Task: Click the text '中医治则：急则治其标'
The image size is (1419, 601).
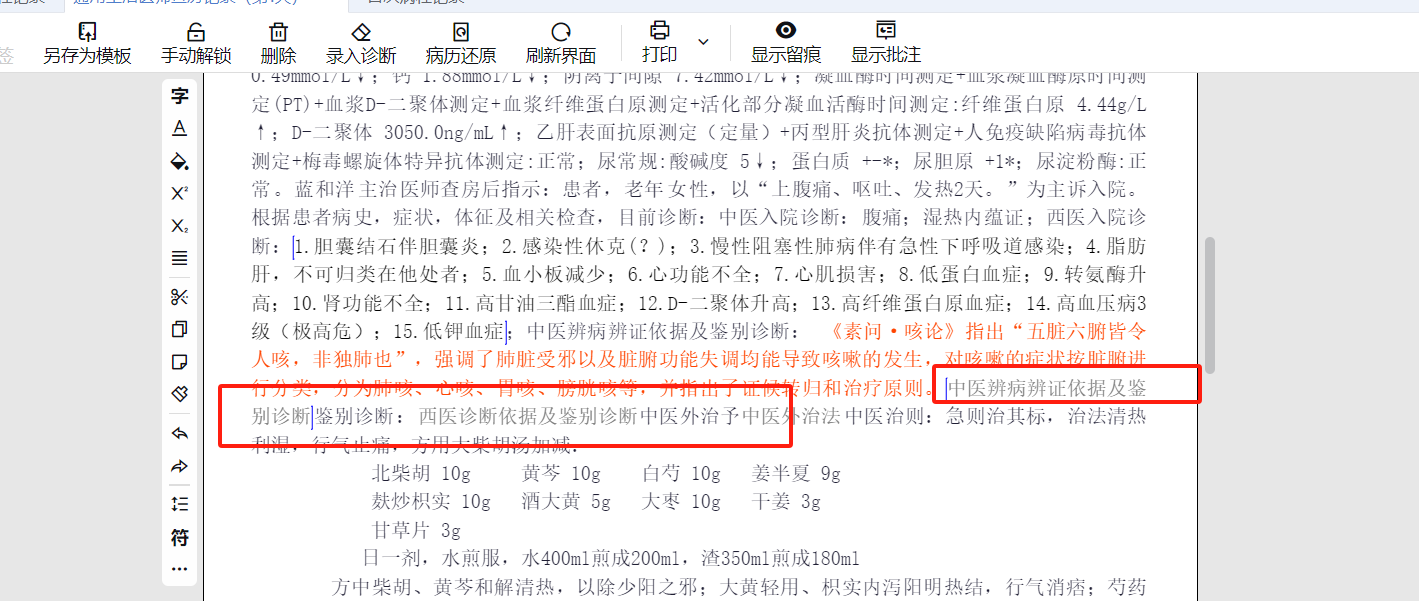Action: click(x=944, y=416)
